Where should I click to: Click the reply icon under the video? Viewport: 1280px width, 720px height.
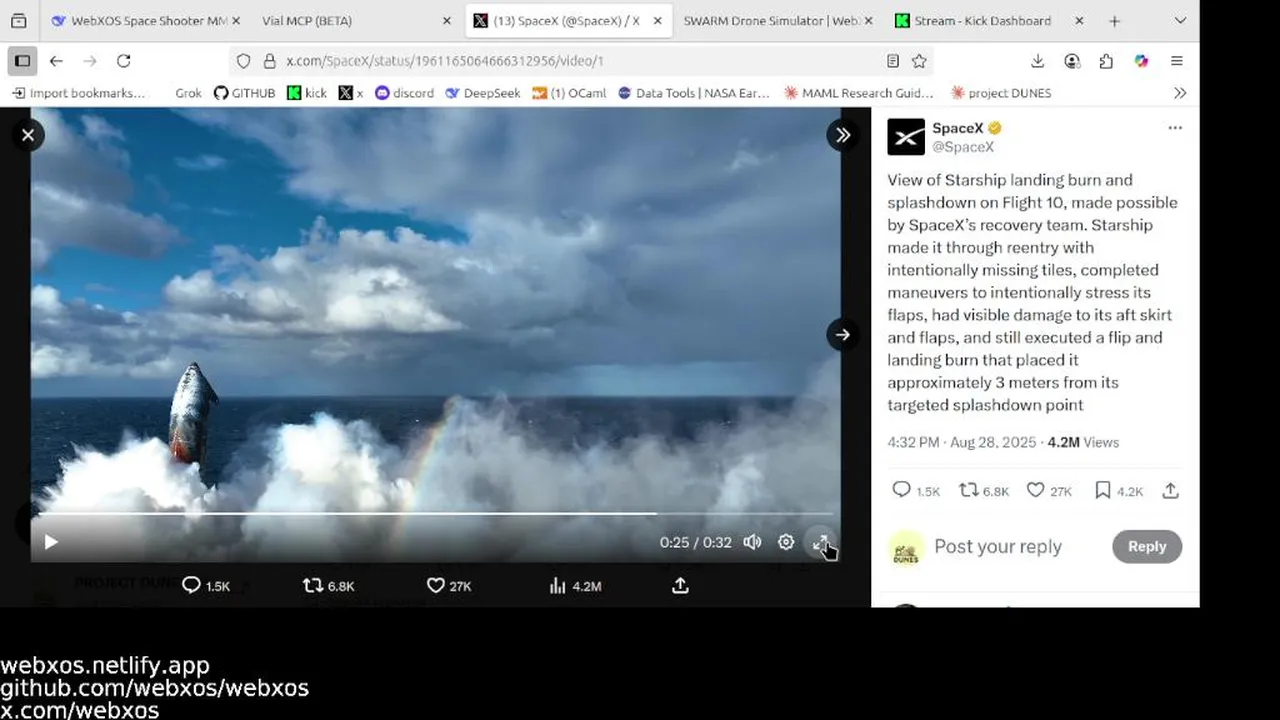191,586
